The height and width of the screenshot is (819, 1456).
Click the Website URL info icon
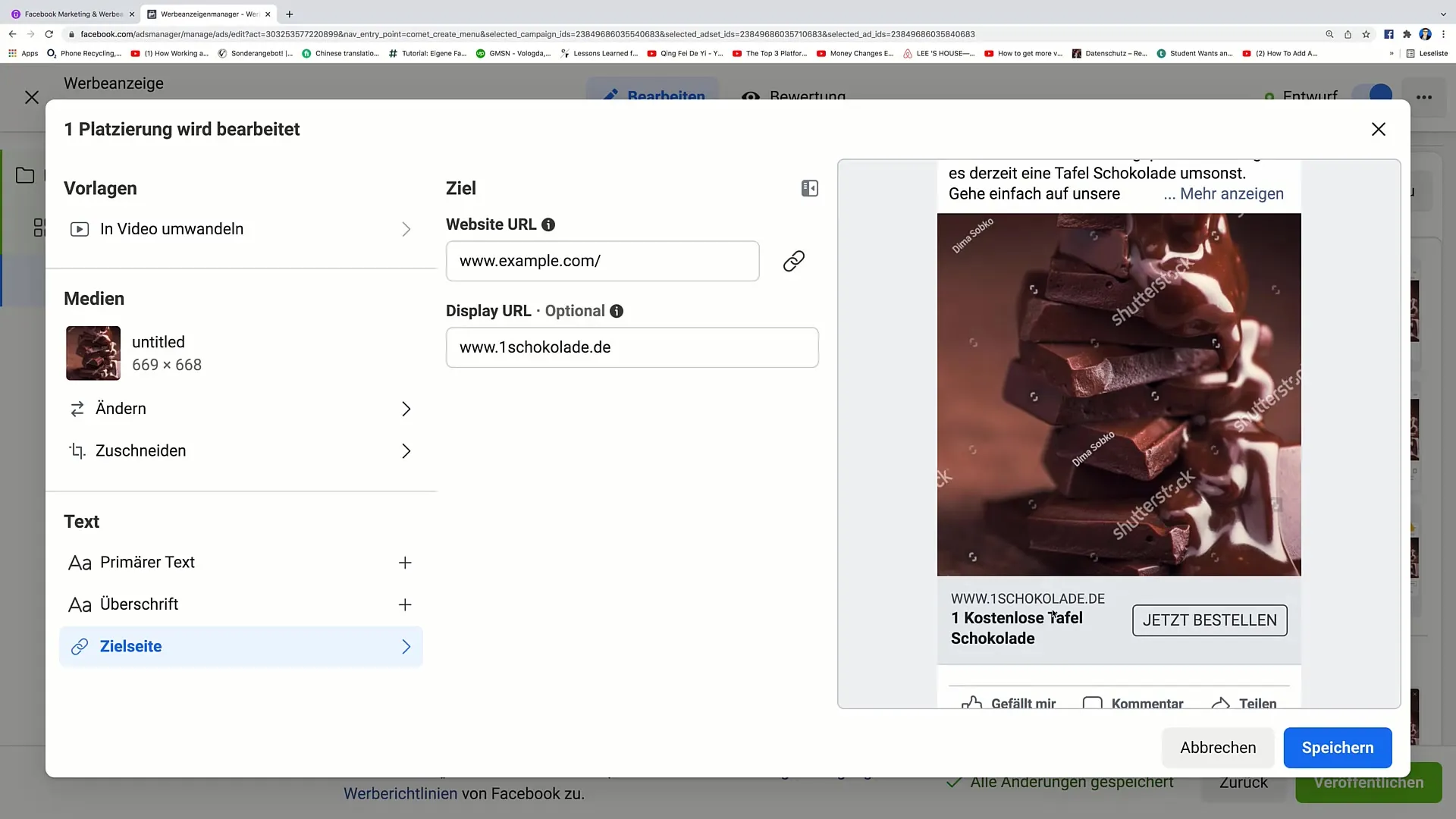point(548,224)
